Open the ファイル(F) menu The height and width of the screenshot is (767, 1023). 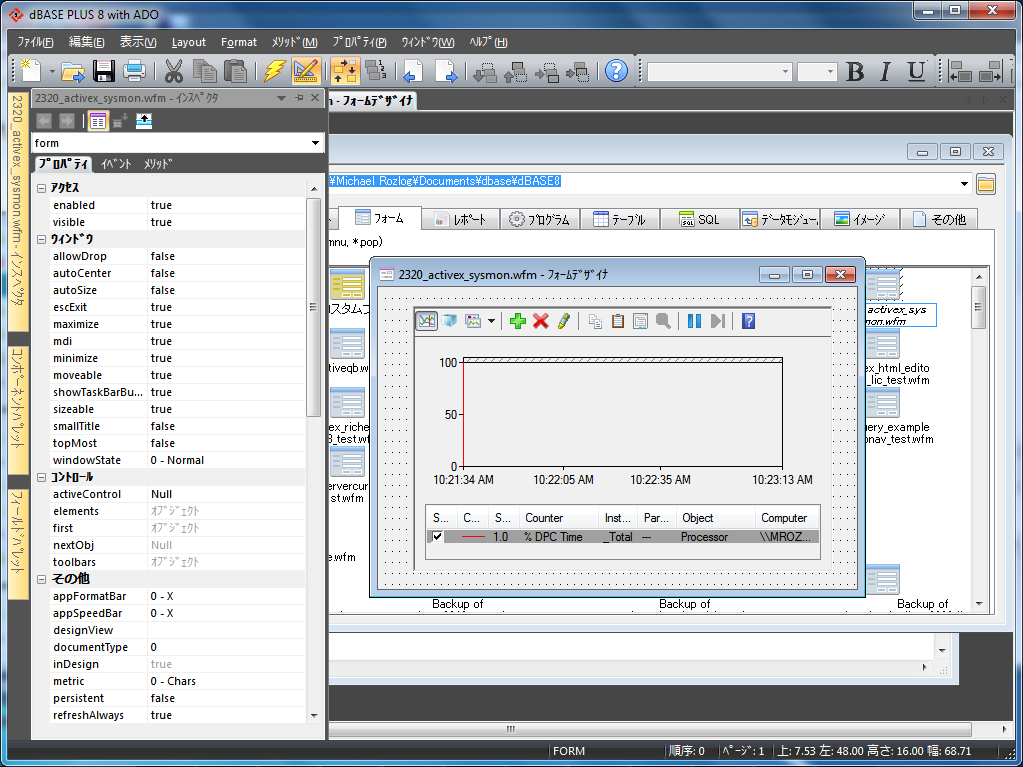click(35, 42)
